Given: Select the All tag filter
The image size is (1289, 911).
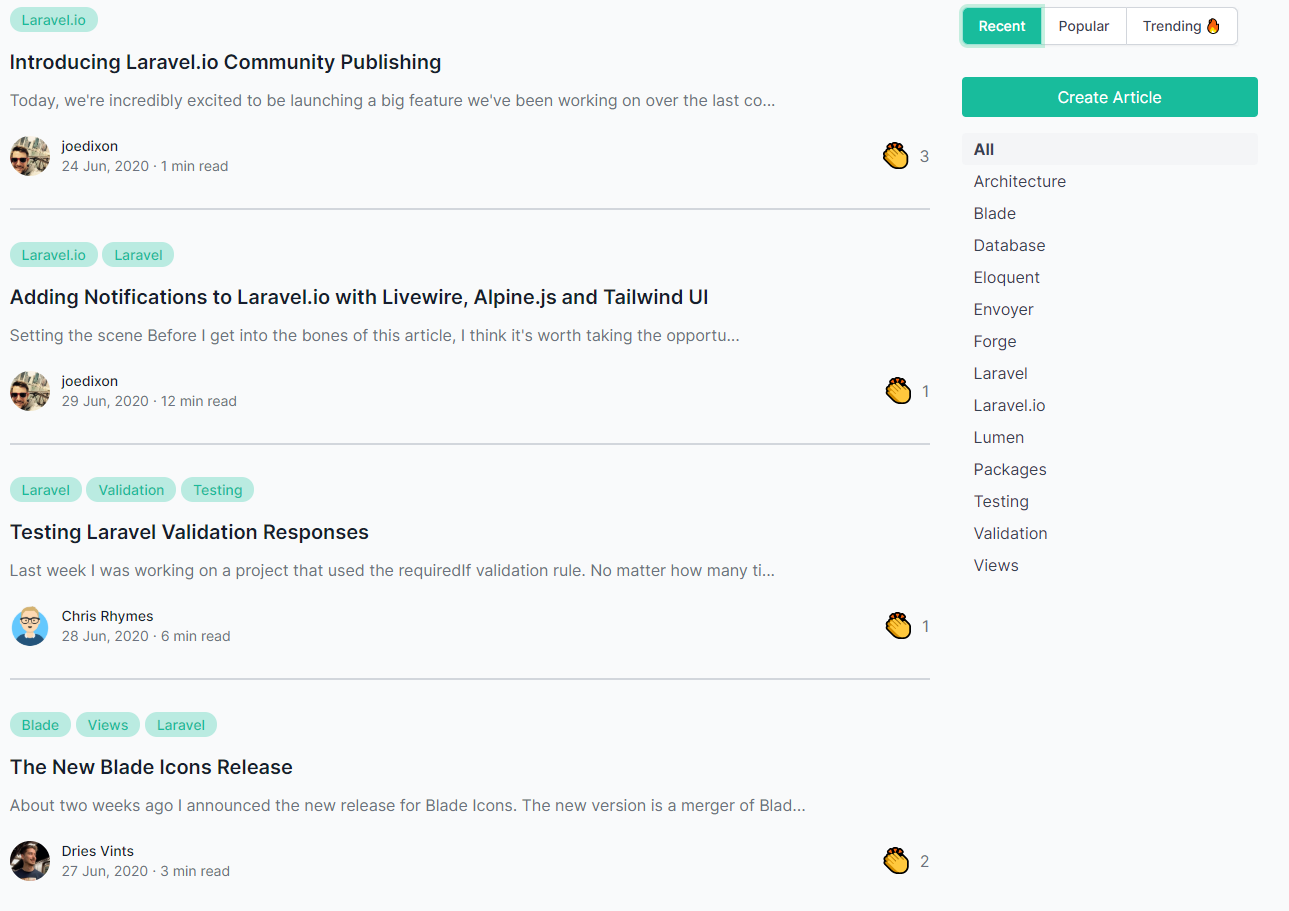Looking at the screenshot, I should 1110,149.
